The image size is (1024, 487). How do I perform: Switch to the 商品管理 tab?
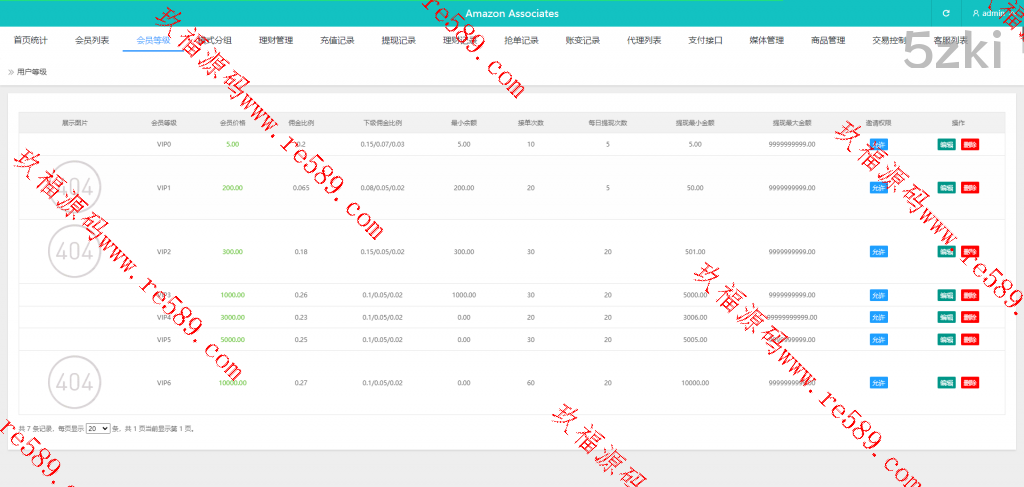coord(828,41)
